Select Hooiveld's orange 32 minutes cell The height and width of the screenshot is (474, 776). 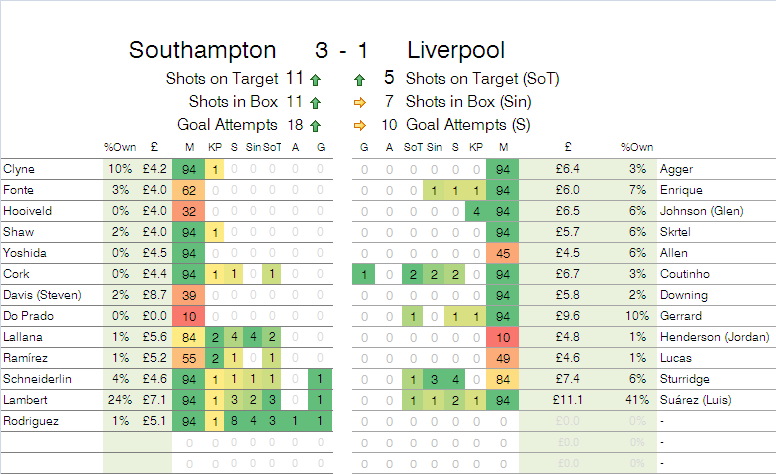click(189, 211)
